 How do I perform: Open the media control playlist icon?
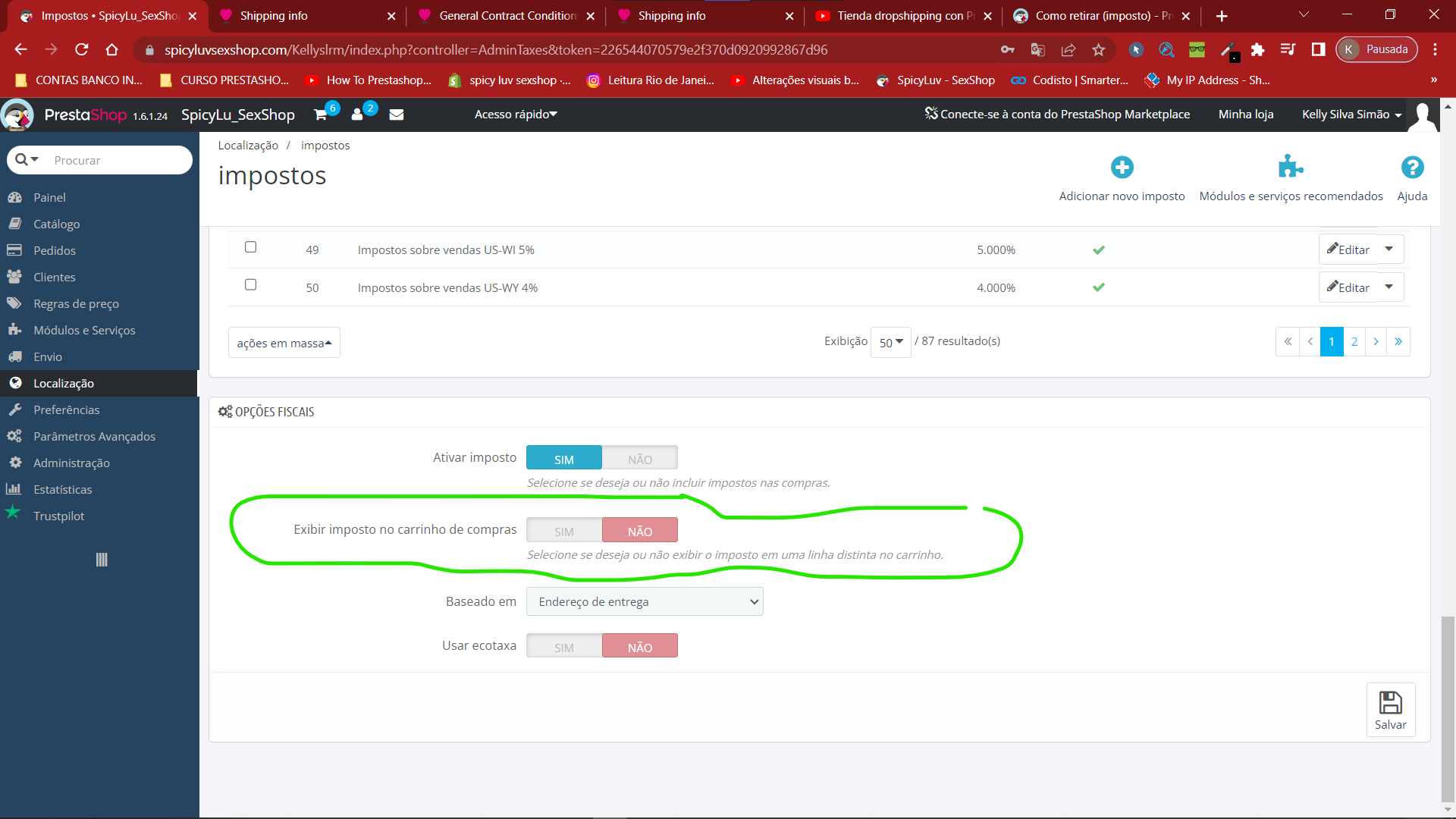[1288, 49]
